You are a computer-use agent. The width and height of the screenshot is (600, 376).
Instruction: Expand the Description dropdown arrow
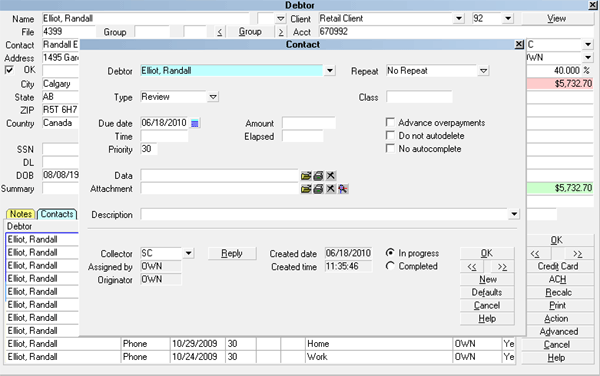pyautogui.click(x=514, y=214)
